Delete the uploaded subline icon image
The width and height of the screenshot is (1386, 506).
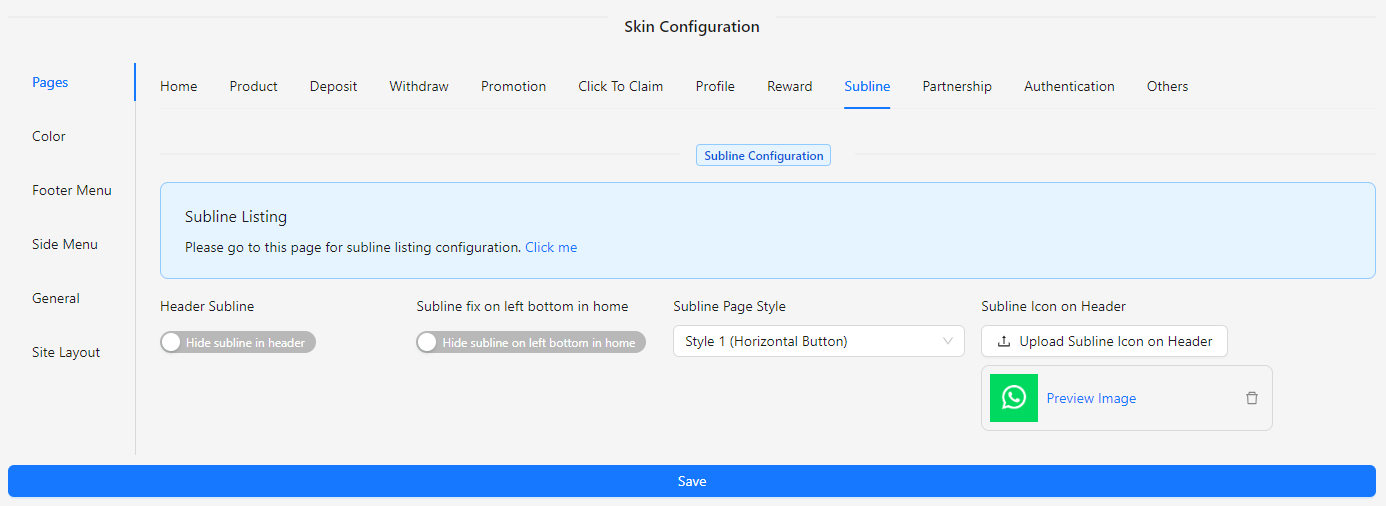[x=1252, y=398]
